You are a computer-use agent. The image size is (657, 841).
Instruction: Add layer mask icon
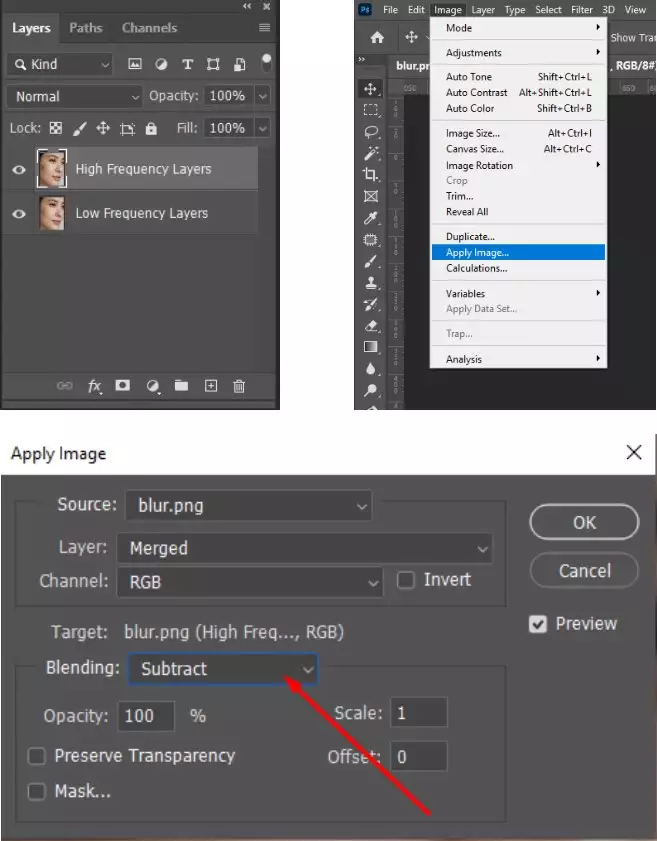[x=123, y=386]
